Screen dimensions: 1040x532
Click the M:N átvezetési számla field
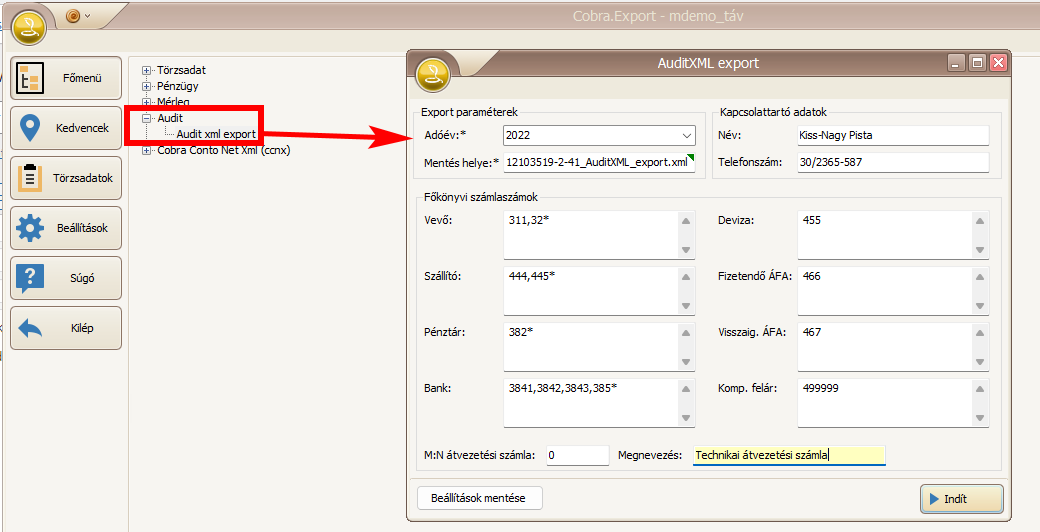(578, 455)
